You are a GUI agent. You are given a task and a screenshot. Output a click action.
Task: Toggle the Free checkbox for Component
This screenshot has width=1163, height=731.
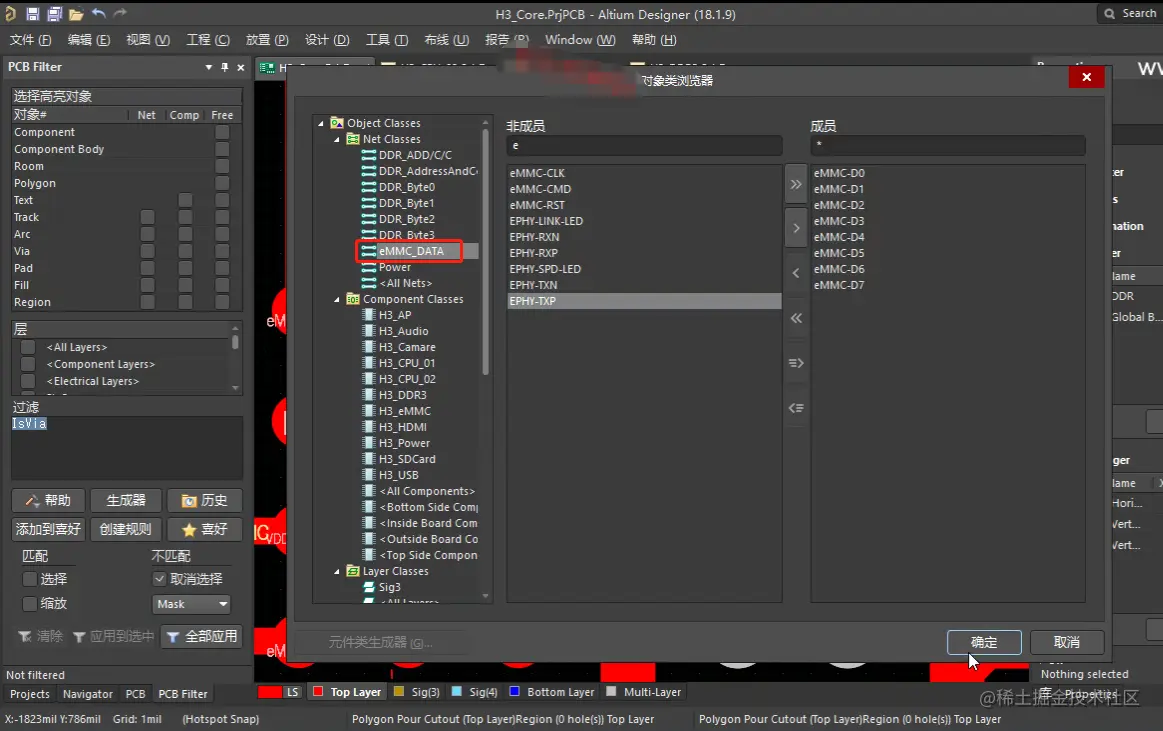[x=222, y=132]
